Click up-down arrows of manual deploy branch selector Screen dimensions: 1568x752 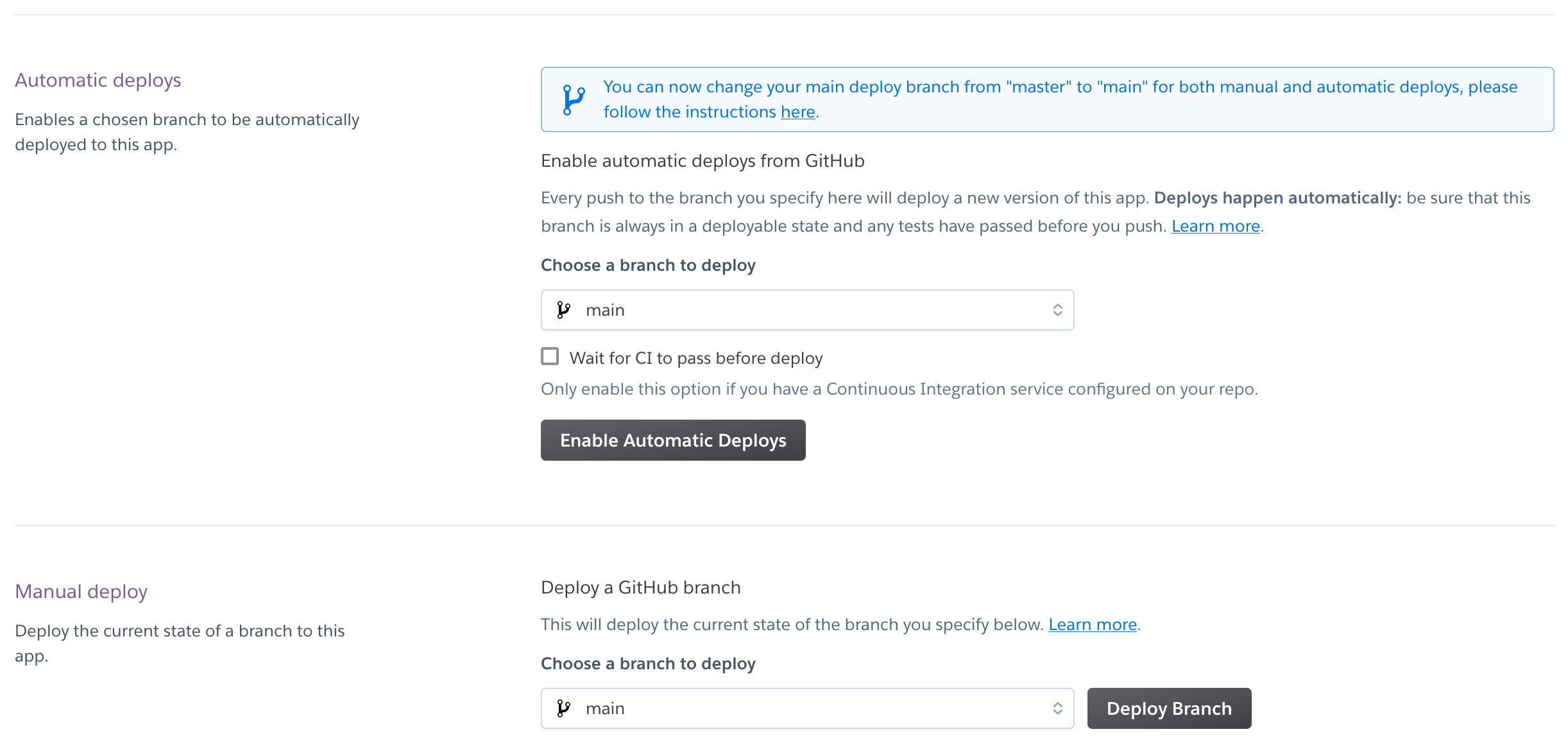[1057, 708]
